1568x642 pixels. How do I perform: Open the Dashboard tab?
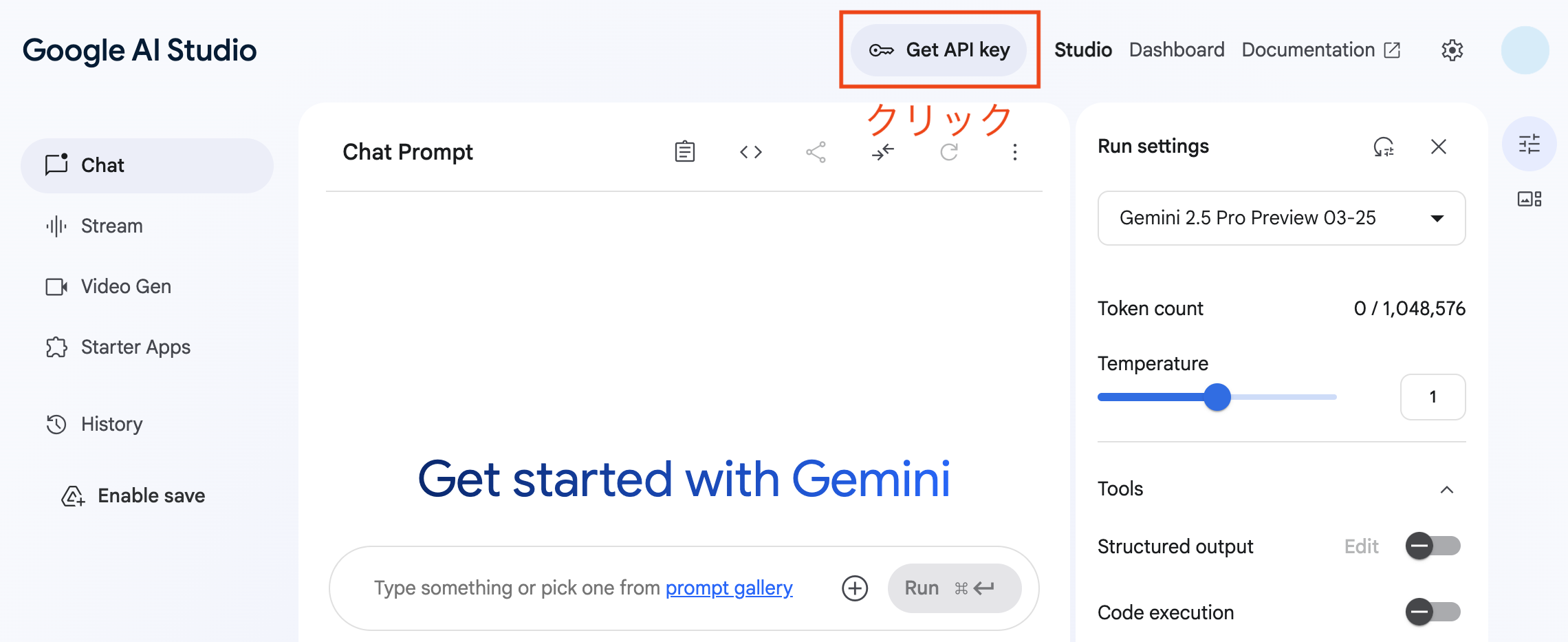1177,50
